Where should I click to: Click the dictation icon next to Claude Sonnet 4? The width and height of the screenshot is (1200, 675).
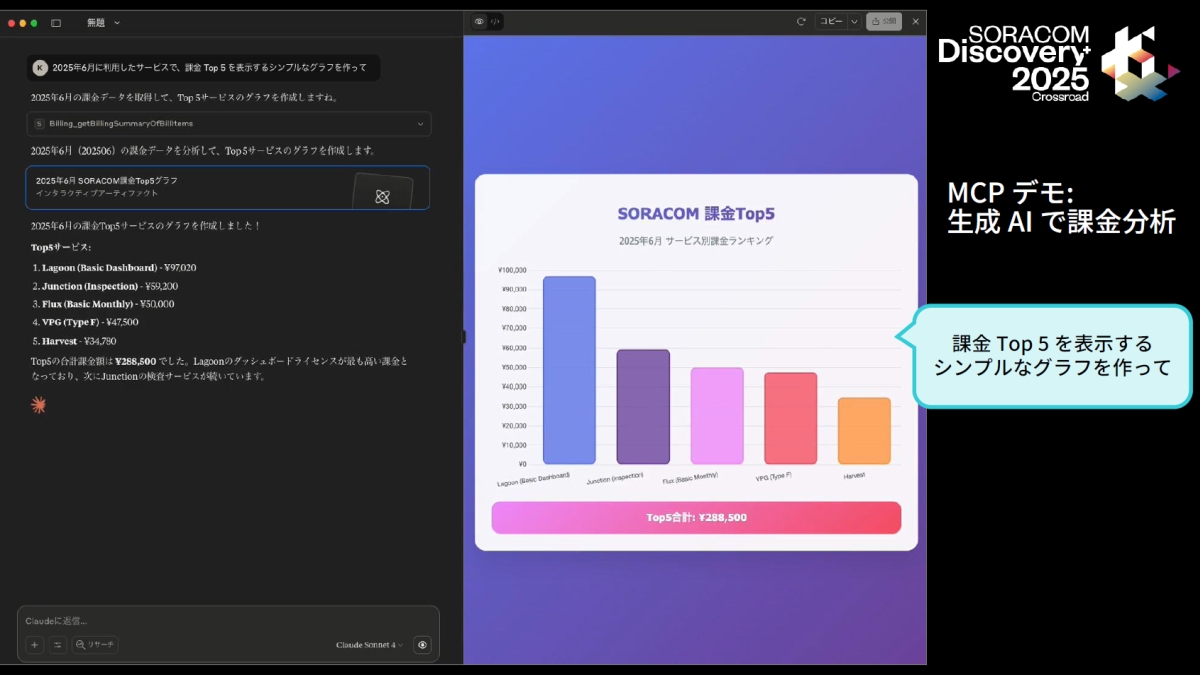pos(423,645)
